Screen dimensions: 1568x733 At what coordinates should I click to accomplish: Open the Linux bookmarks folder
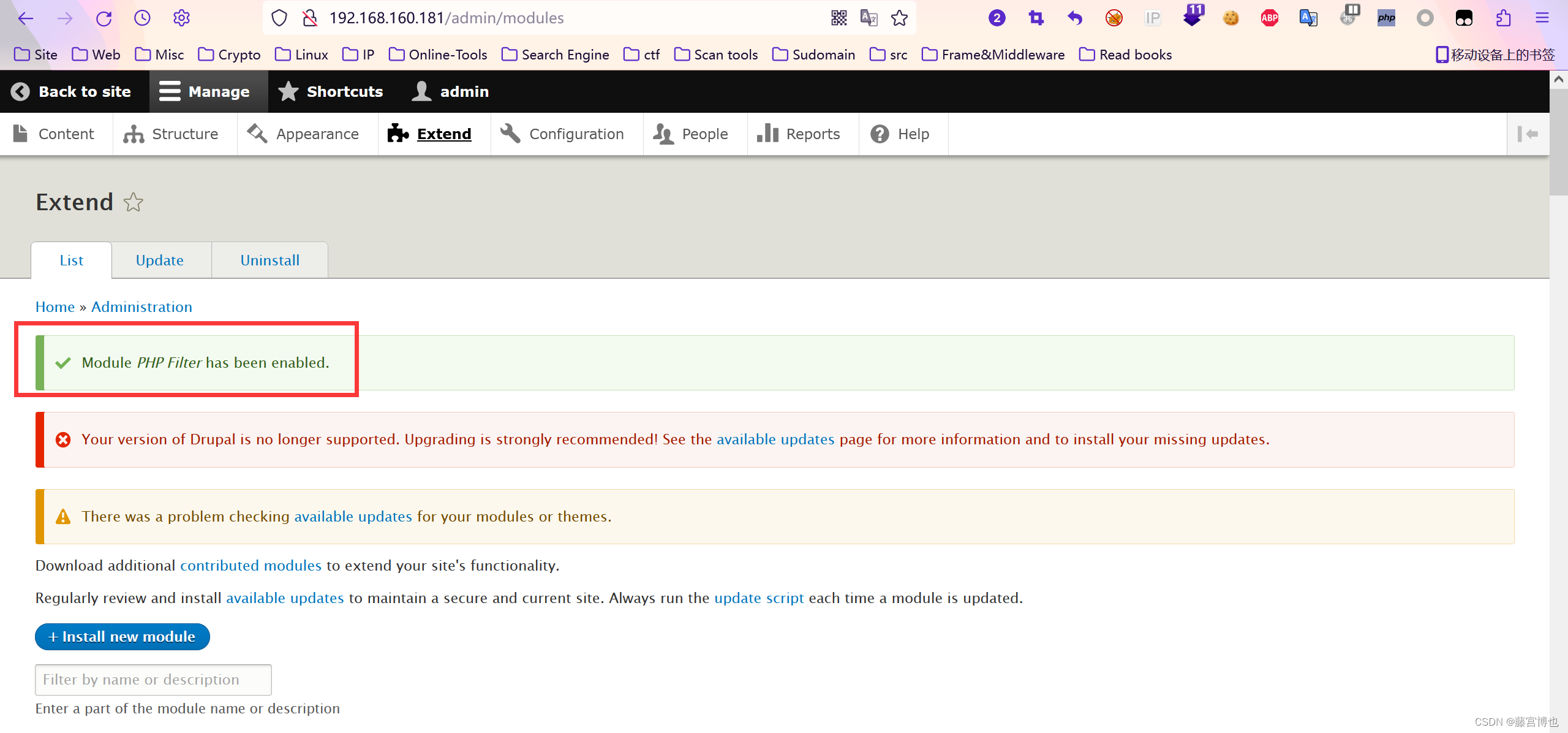coord(301,55)
